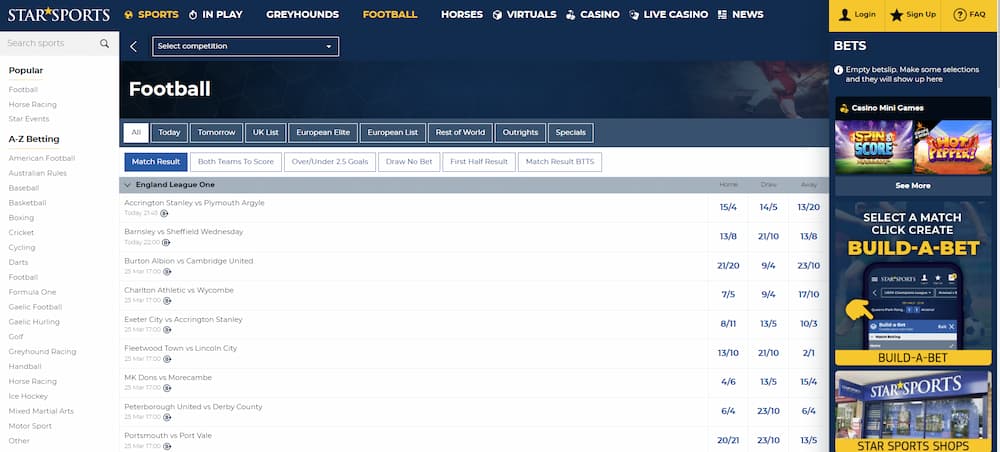Open FAQ via question mark icon
This screenshot has width=1000, height=452.
(960, 15)
